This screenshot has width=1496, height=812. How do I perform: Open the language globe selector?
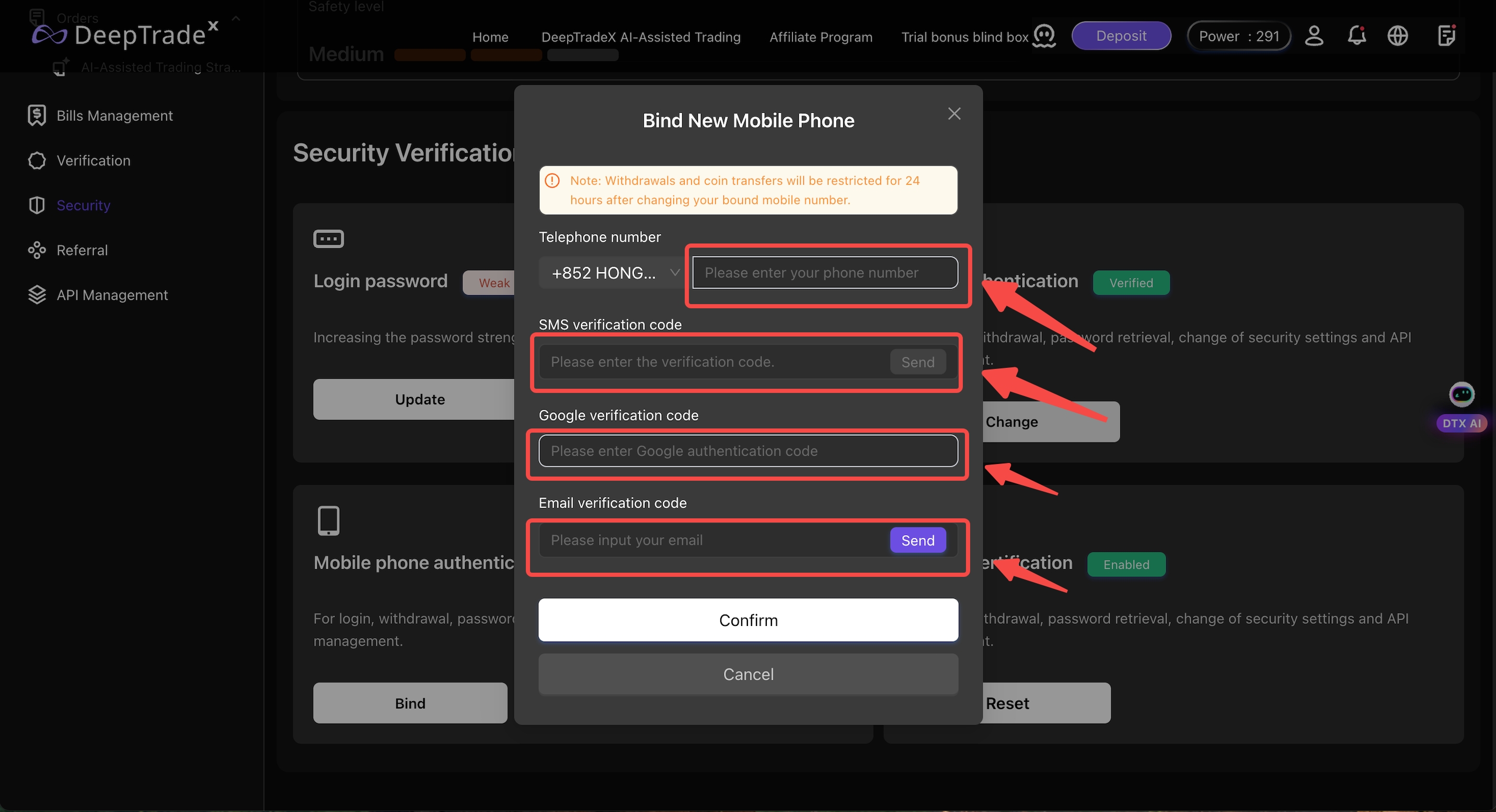point(1397,36)
